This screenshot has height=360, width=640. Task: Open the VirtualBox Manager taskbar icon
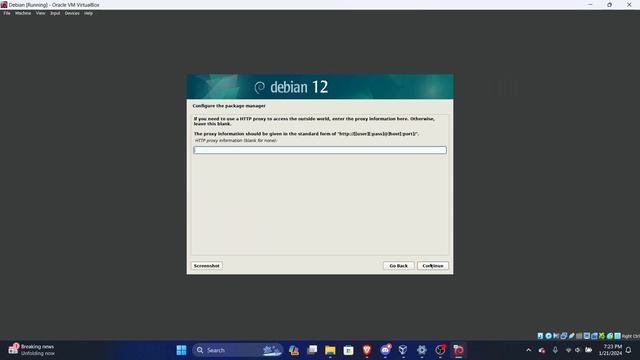[403, 350]
